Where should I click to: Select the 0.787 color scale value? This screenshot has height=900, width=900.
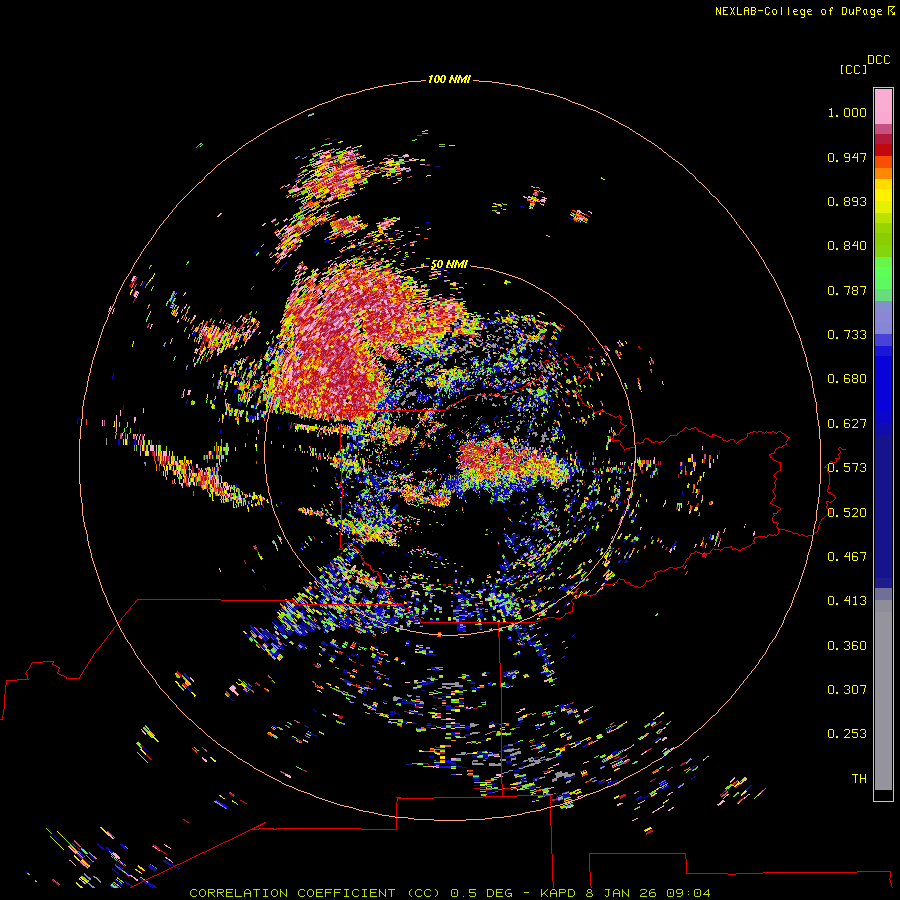tap(847, 290)
